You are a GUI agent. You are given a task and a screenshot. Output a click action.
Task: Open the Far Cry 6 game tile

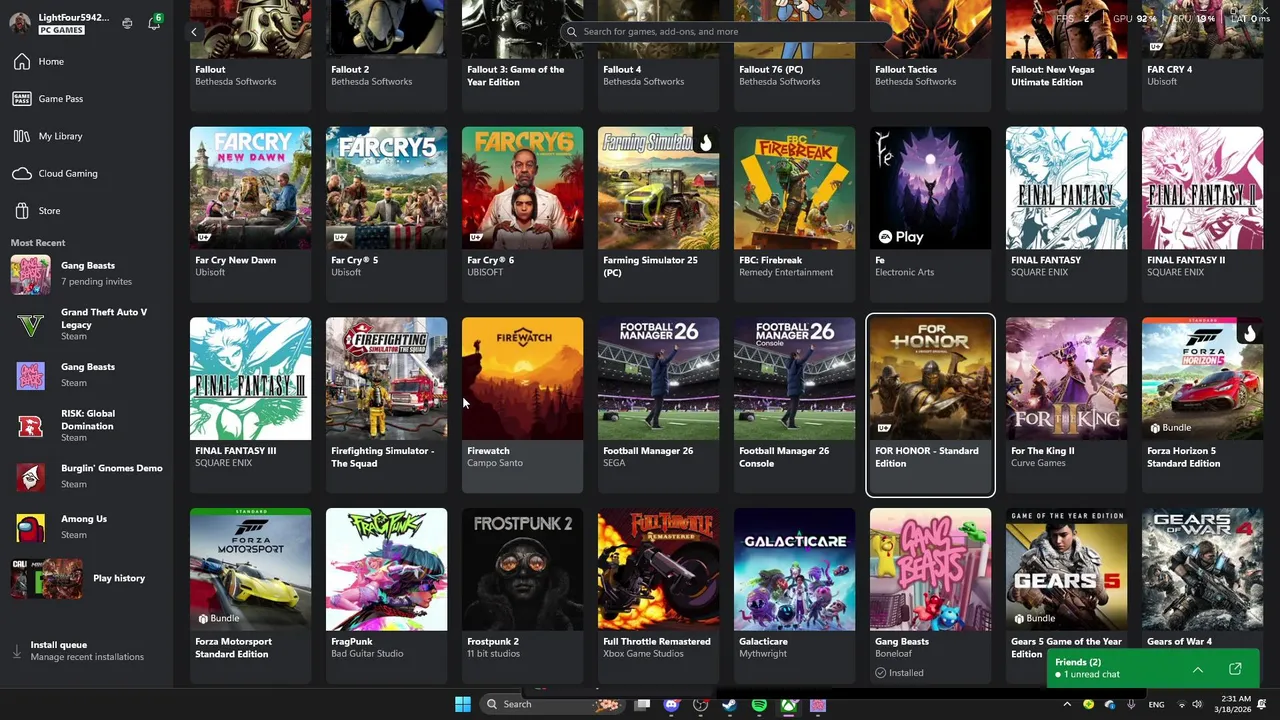coord(522,214)
